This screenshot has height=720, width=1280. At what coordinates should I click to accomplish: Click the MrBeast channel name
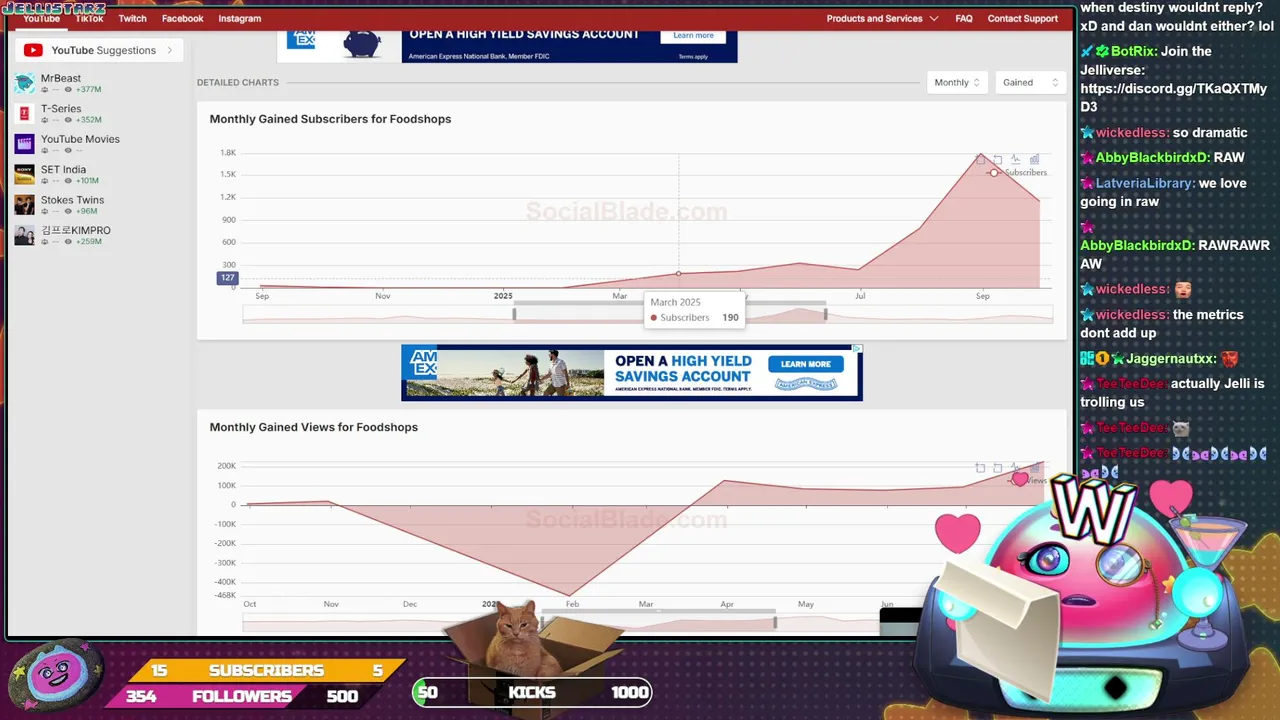(x=61, y=78)
